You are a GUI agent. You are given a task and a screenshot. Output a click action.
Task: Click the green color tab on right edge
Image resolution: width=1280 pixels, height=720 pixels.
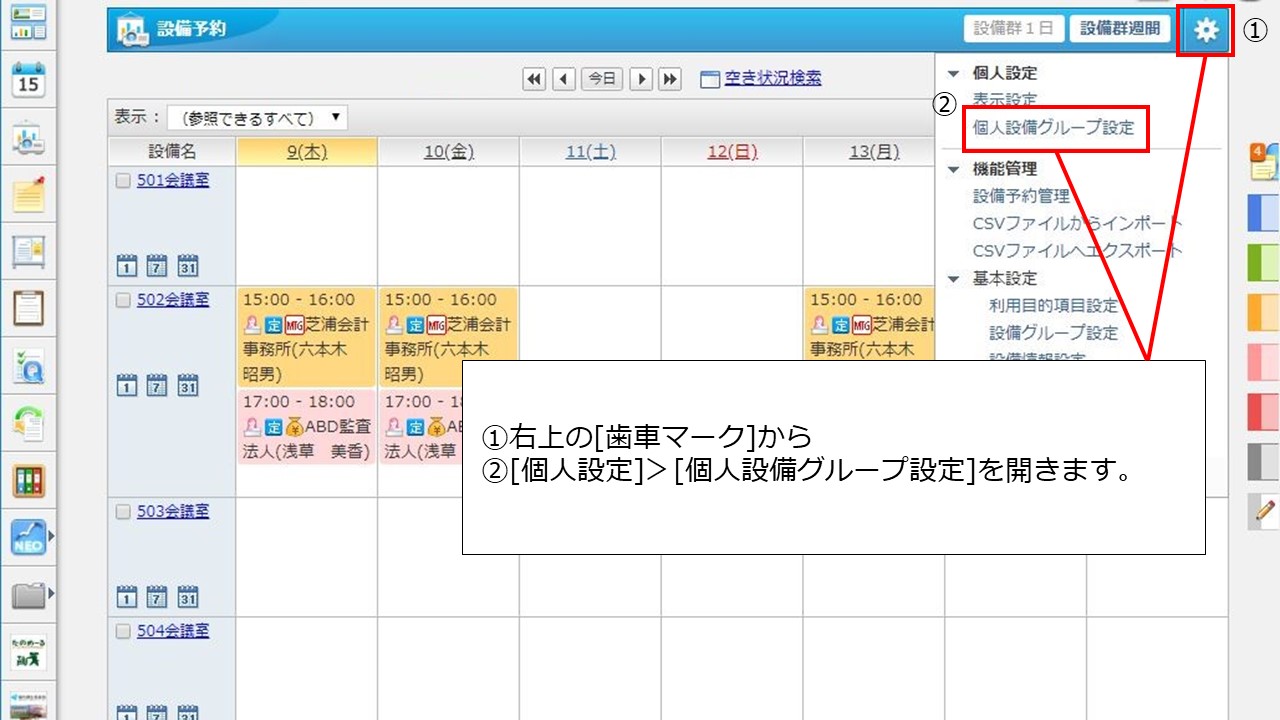[1263, 264]
